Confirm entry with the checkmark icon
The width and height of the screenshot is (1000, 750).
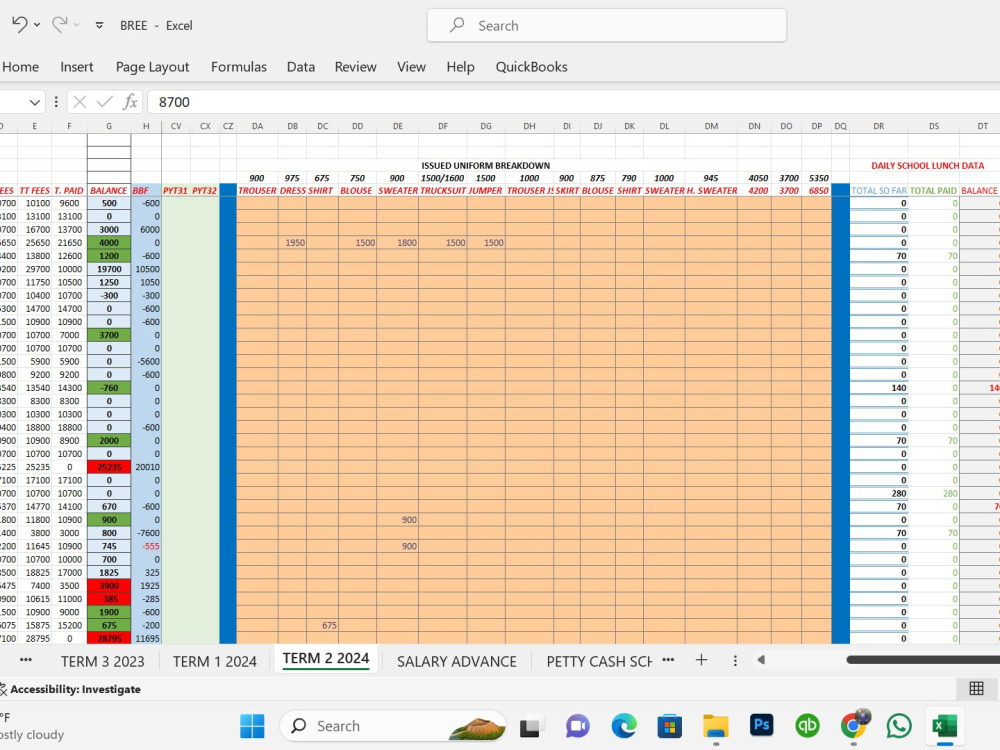(105, 102)
